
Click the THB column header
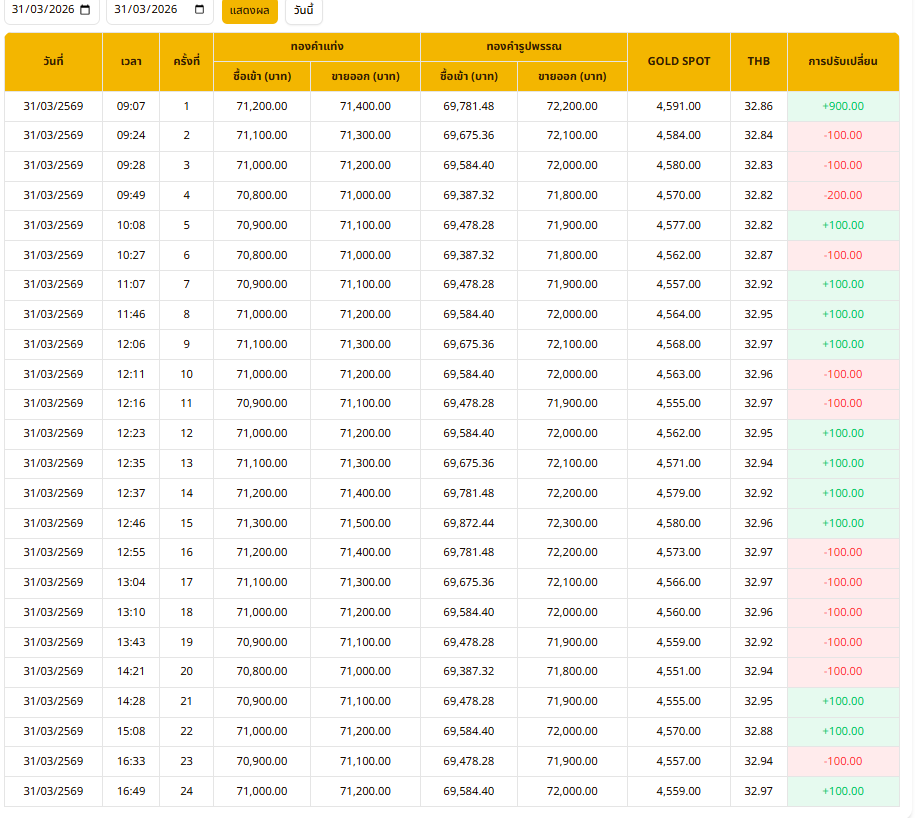click(x=758, y=61)
